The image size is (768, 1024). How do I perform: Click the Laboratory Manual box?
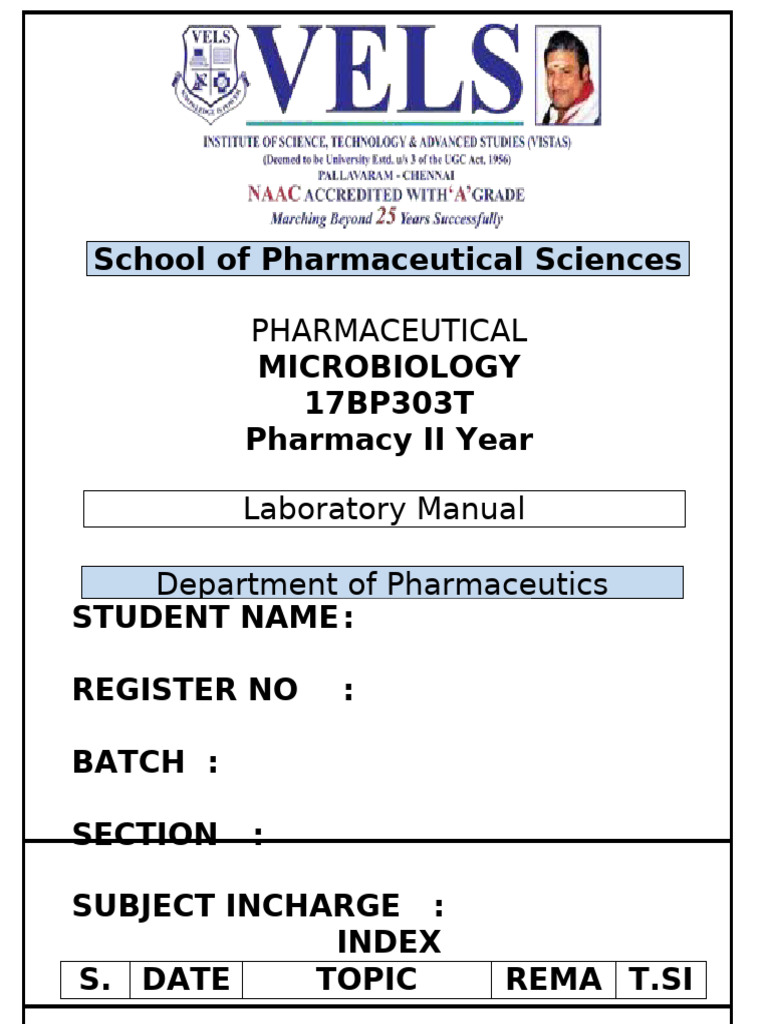point(384,509)
